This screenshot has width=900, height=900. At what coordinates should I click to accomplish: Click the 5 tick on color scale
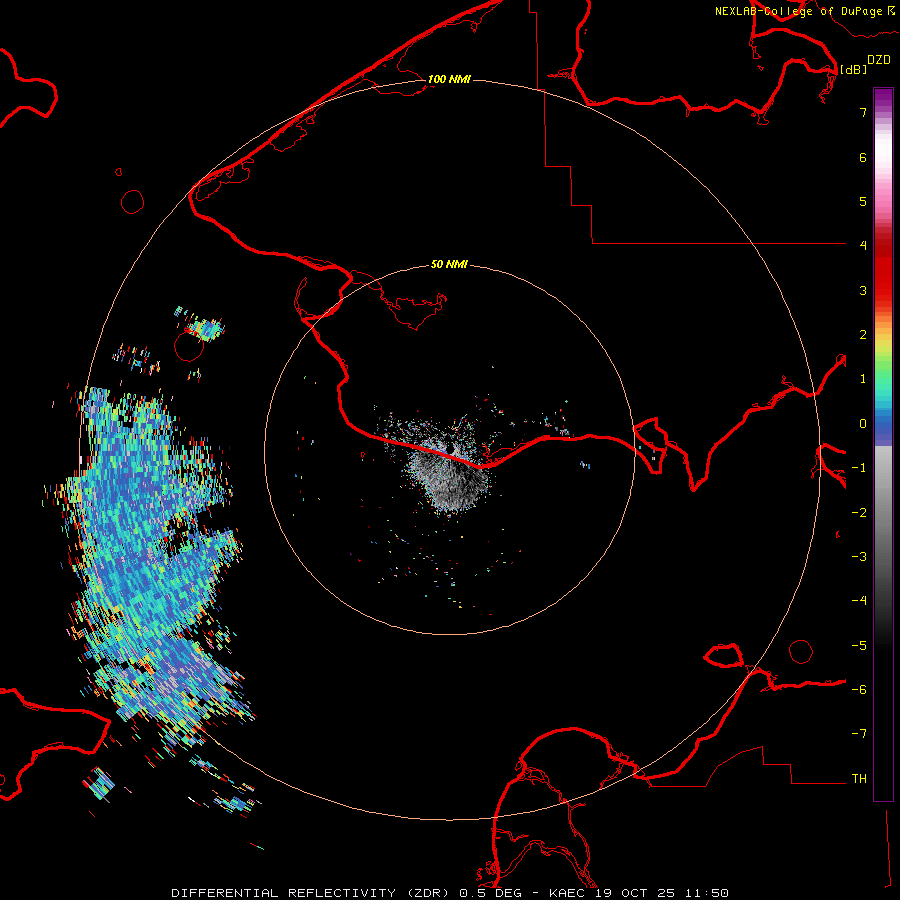click(x=863, y=201)
